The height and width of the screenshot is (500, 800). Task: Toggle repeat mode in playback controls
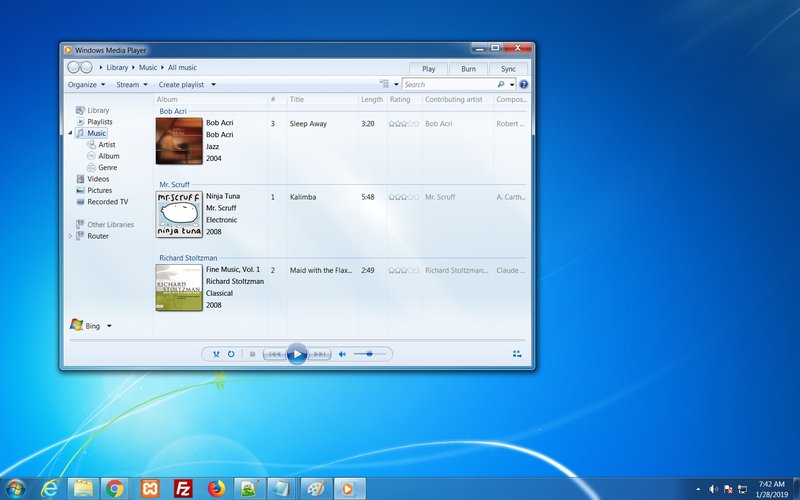231,354
